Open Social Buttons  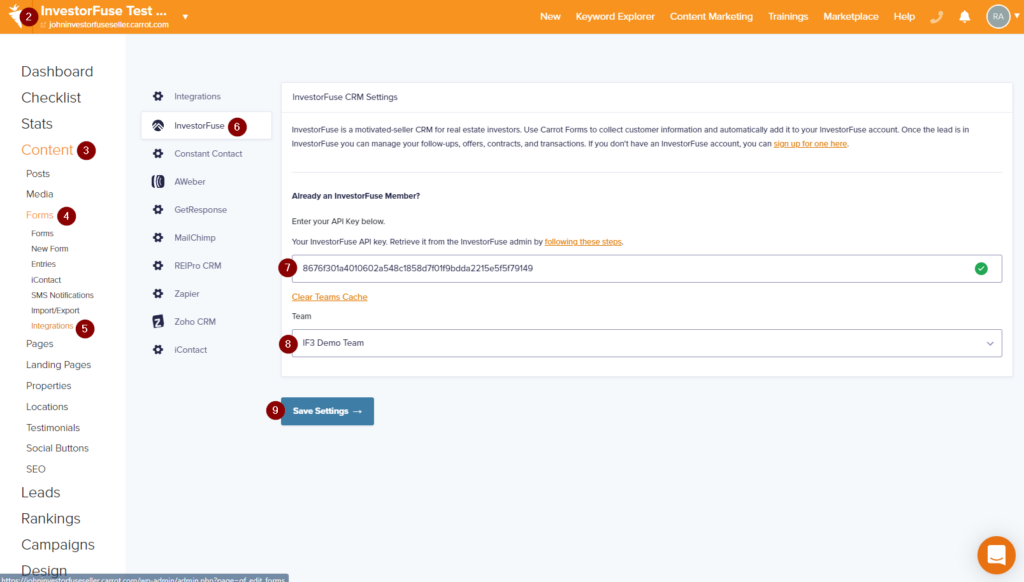[57, 448]
